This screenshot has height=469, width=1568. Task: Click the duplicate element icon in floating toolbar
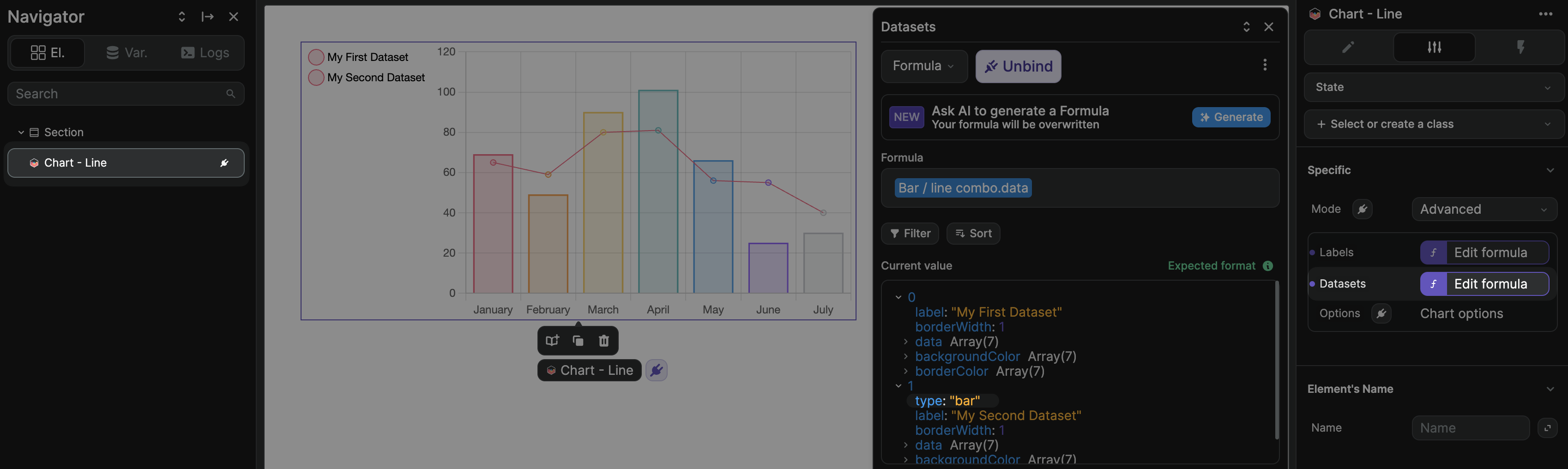pyautogui.click(x=578, y=341)
